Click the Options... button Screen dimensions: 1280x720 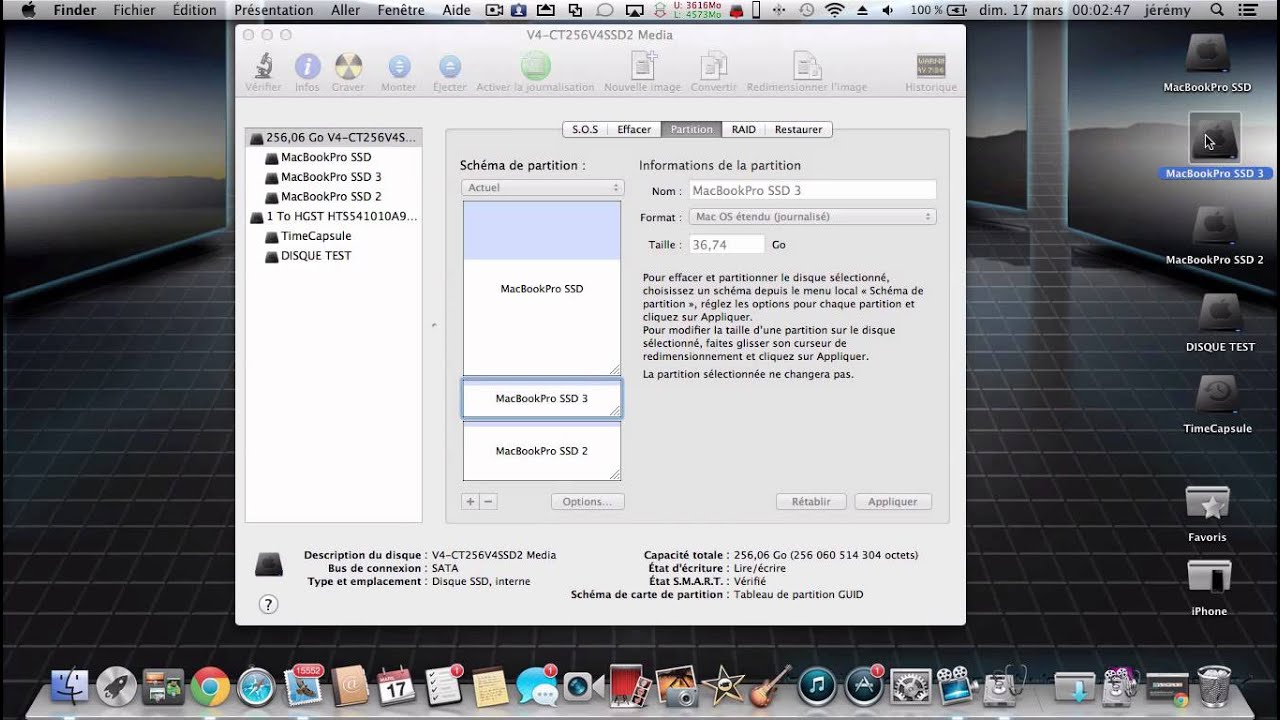tap(587, 502)
